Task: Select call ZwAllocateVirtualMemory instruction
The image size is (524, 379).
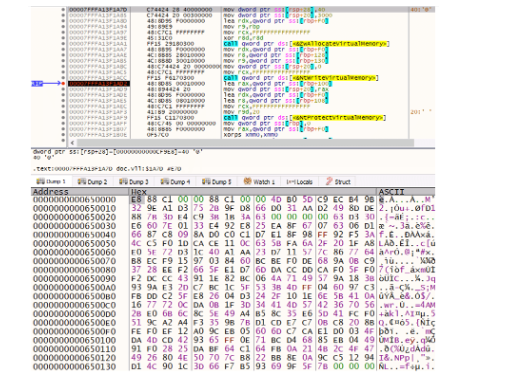Action: click(306, 44)
